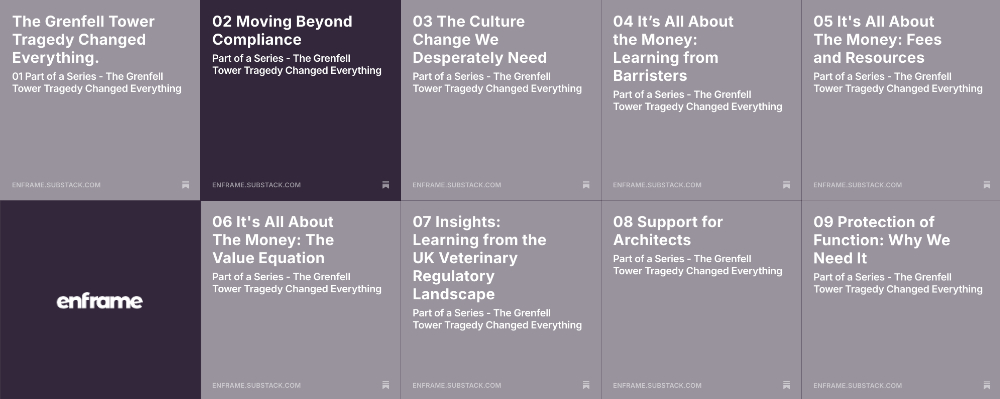This screenshot has width=1000, height=399.
Task: Click bookmark icon on Learning from Barristers card
Action: [786, 185]
